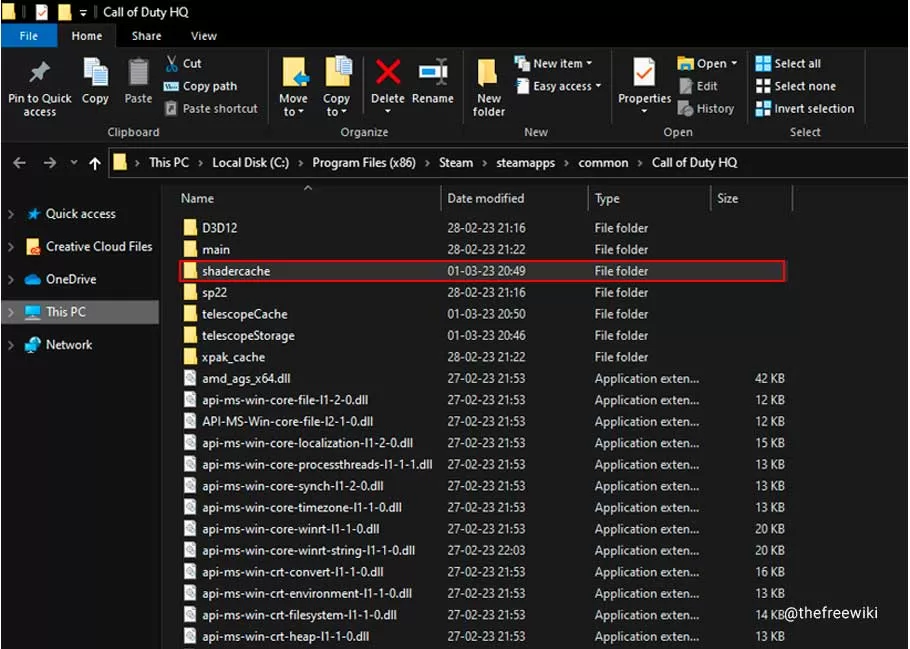Click the Rename icon
This screenshot has height=649, width=910.
pyautogui.click(x=433, y=73)
